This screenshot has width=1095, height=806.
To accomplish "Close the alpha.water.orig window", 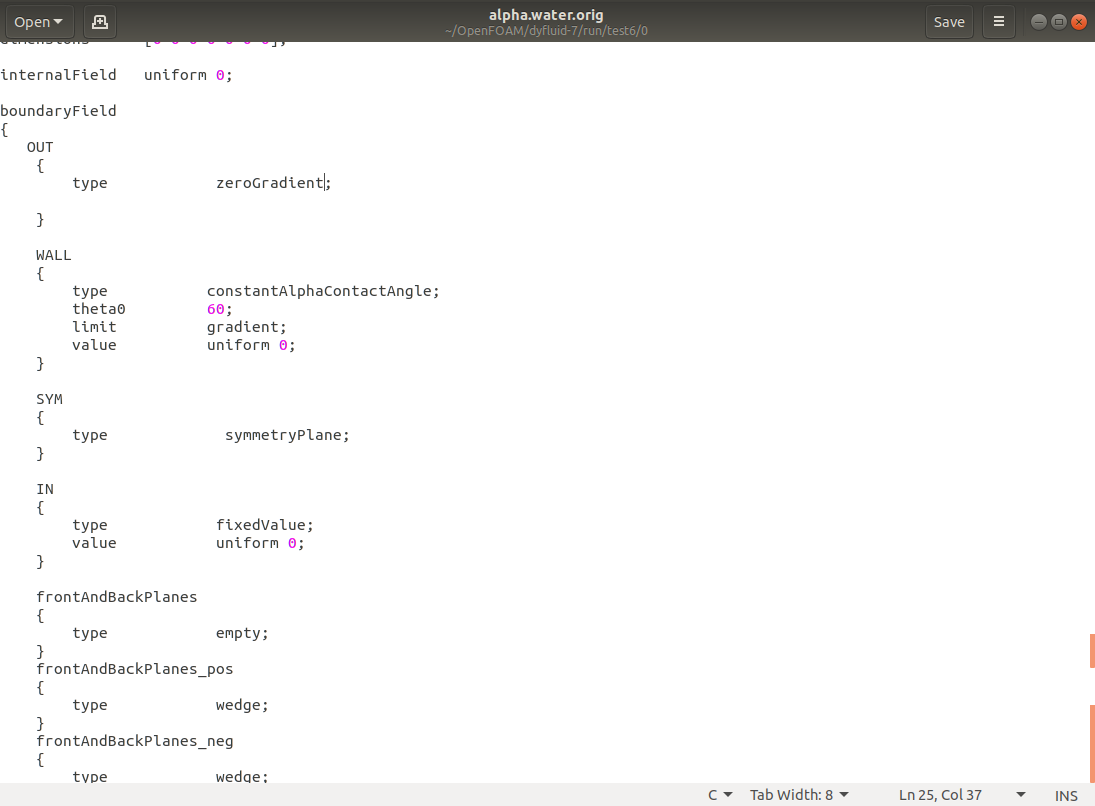I will (x=1078, y=21).
